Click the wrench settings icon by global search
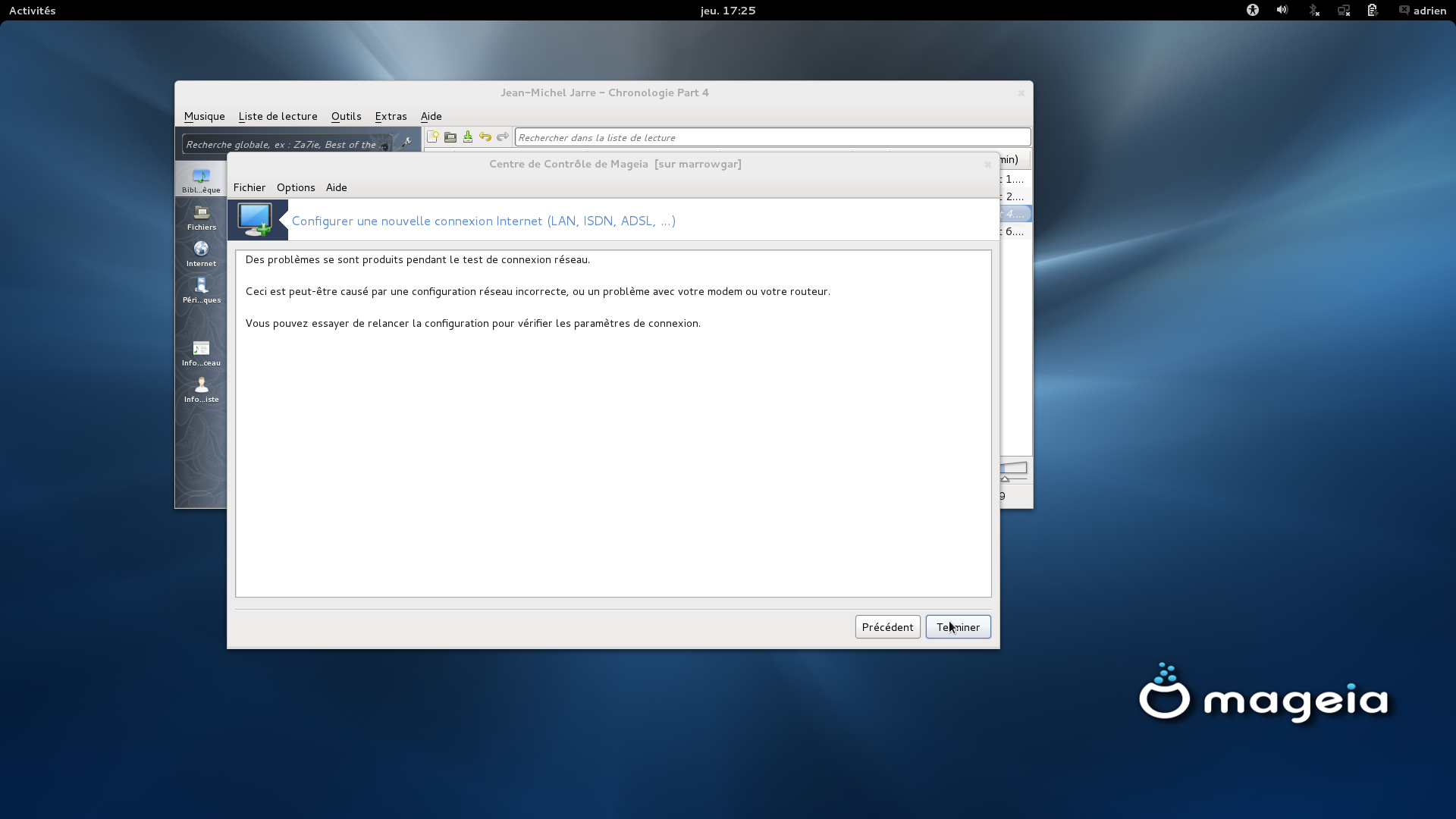Screen dimensions: 1456x819 pyautogui.click(x=406, y=143)
